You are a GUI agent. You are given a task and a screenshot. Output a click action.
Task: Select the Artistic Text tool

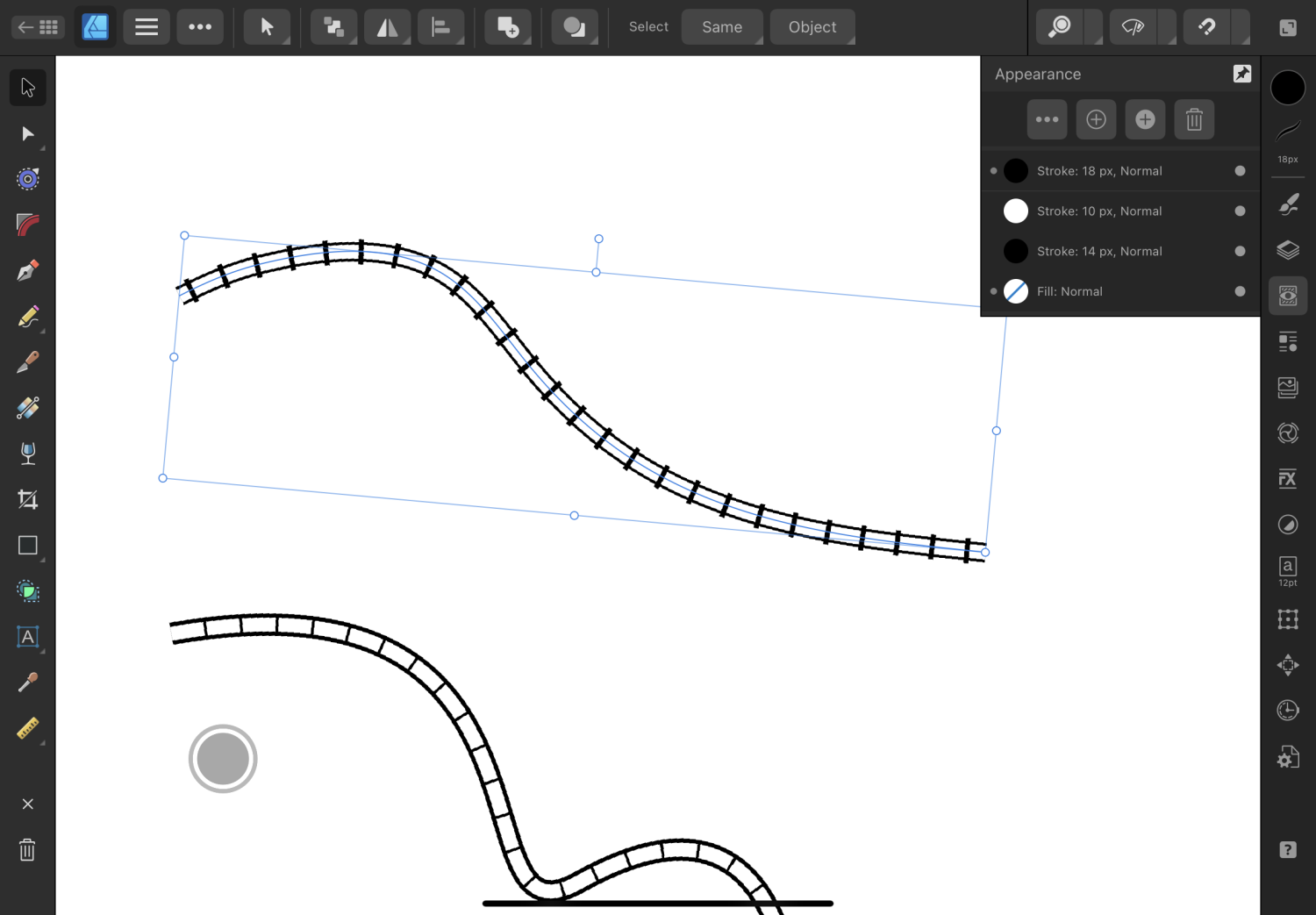[27, 638]
